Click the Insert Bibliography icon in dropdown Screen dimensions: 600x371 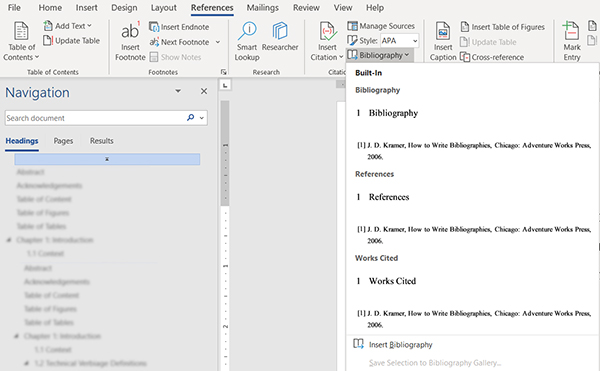pos(358,344)
